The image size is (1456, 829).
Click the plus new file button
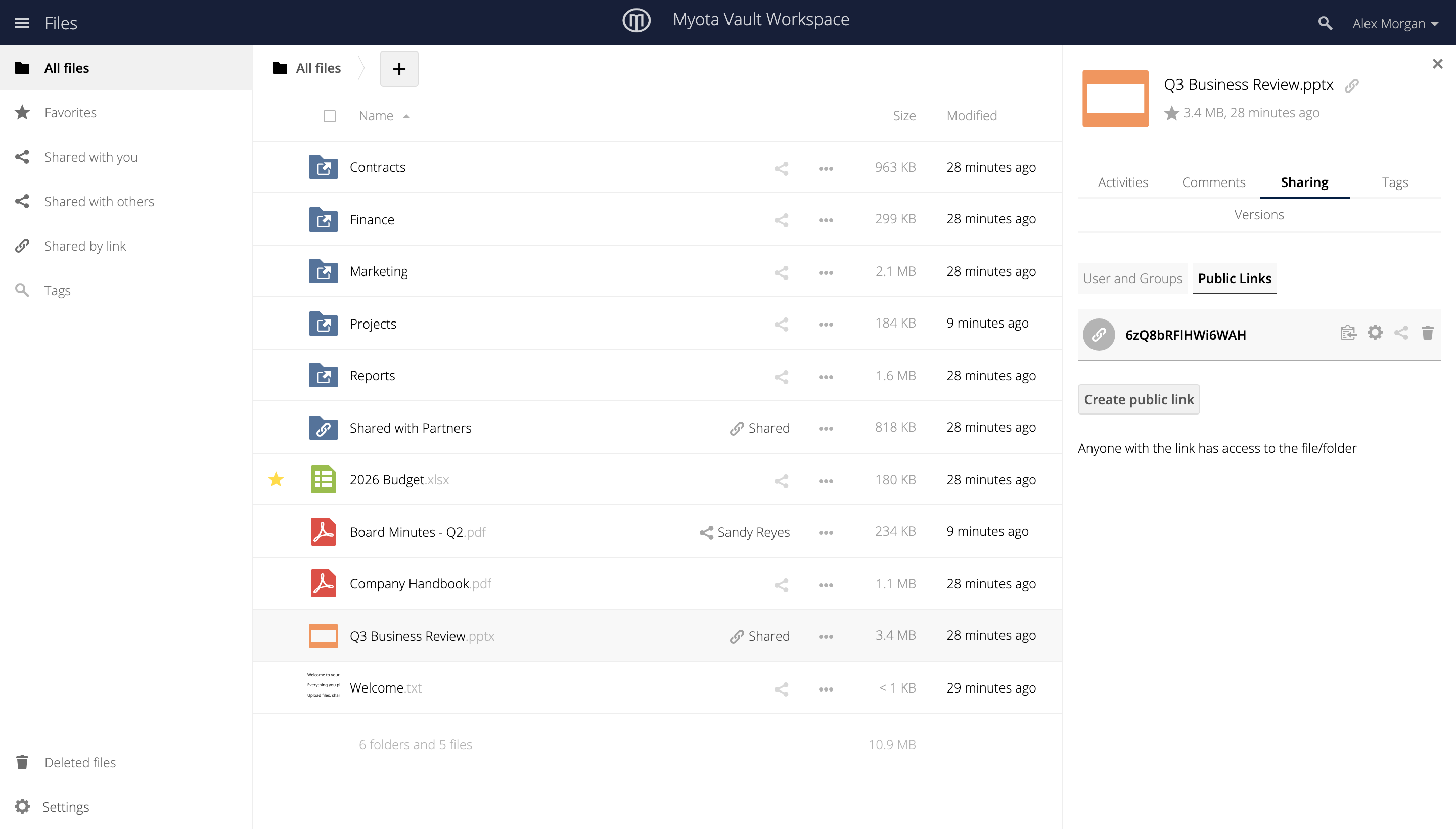(399, 68)
